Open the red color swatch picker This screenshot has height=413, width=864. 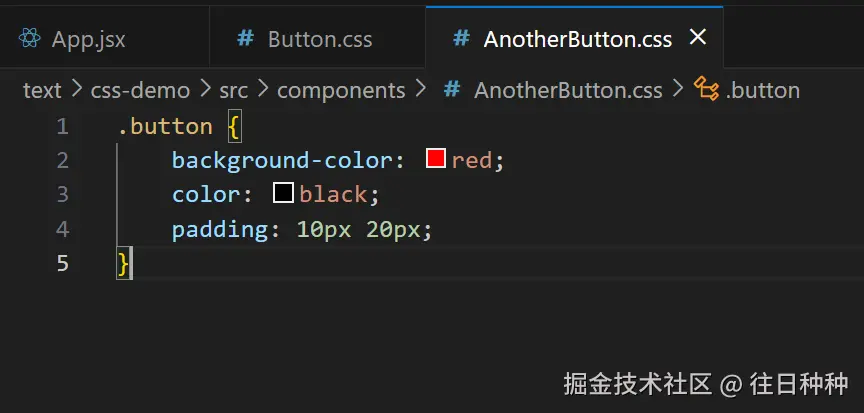[x=435, y=158]
